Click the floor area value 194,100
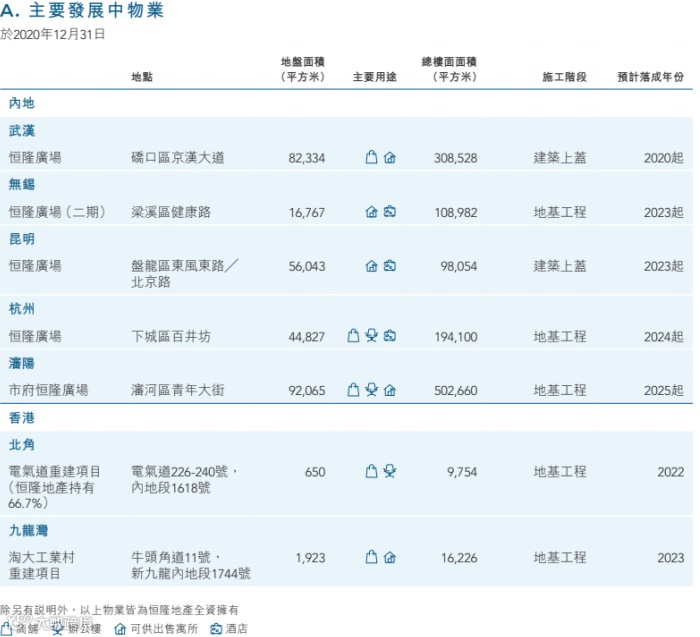700x637 pixels. (456, 337)
